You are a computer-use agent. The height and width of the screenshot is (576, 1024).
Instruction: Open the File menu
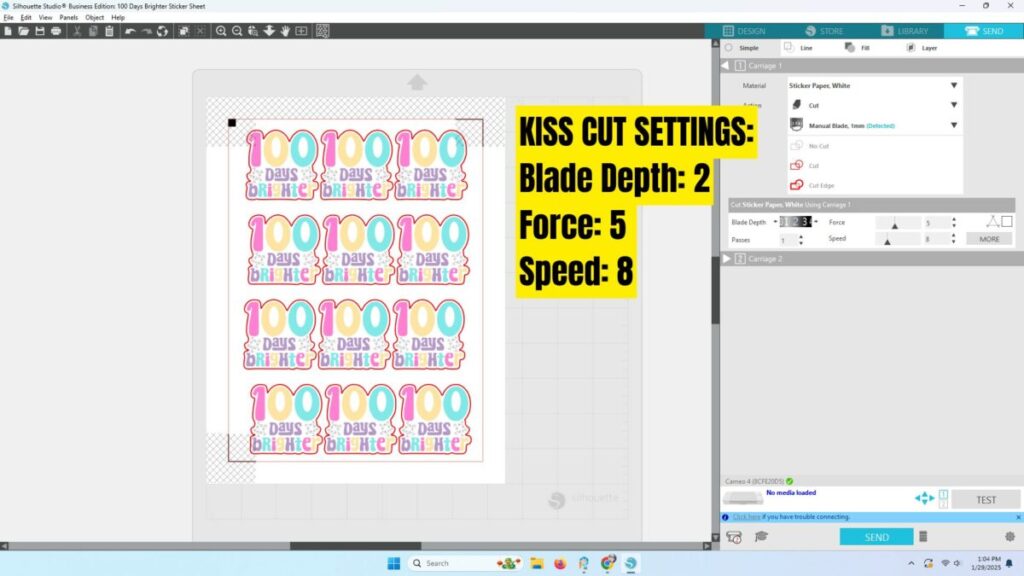[8, 18]
